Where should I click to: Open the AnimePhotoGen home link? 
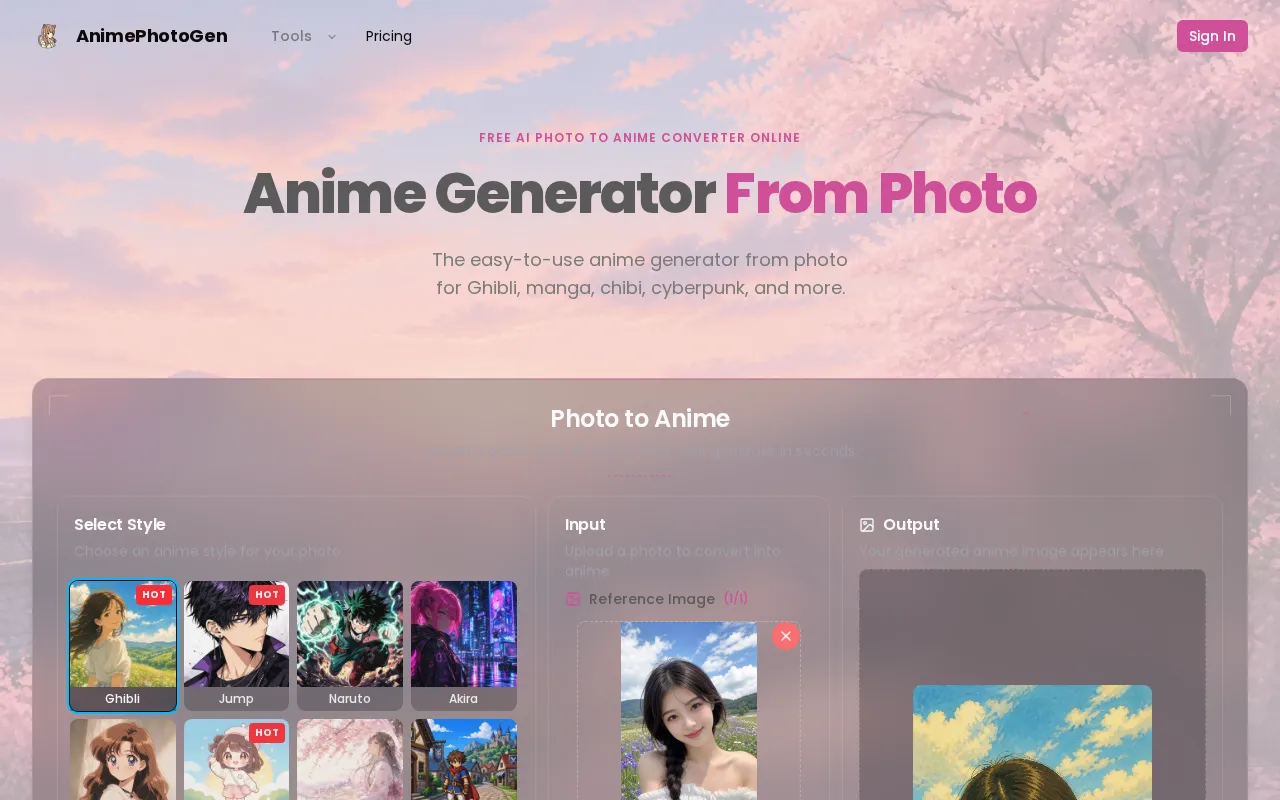point(132,36)
